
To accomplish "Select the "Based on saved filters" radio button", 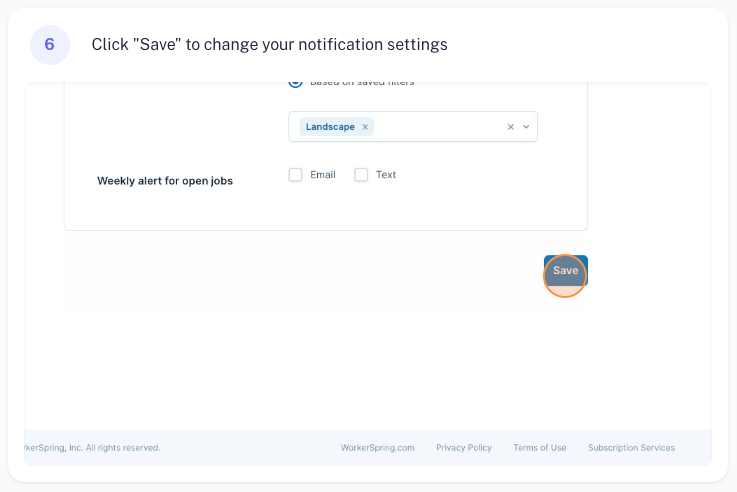I will (295, 83).
